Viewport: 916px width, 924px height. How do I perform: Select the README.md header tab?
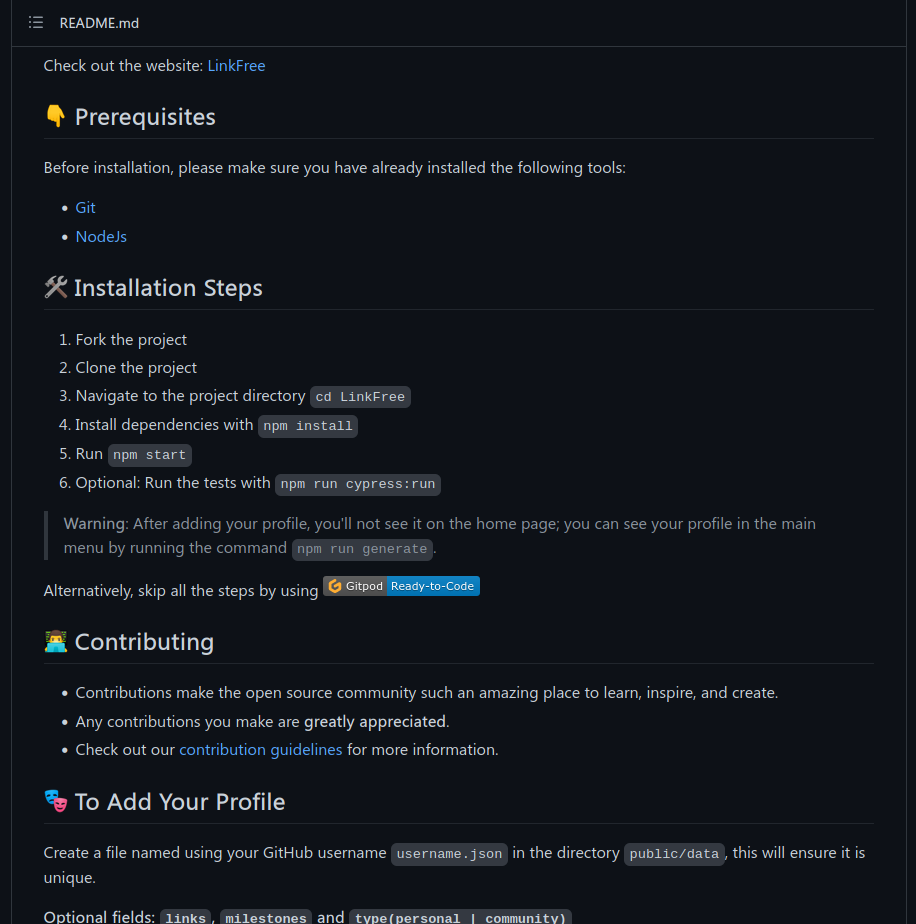pyautogui.click(x=99, y=22)
